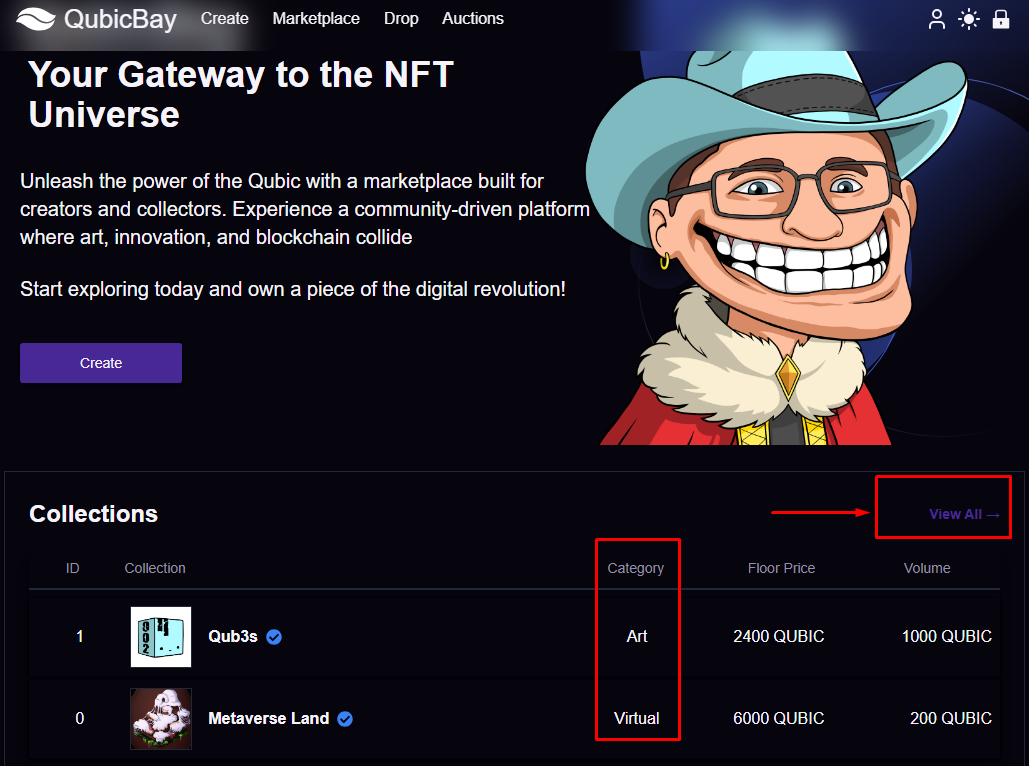Open the user profile icon
Screen dimensions: 1029x766
point(936,18)
